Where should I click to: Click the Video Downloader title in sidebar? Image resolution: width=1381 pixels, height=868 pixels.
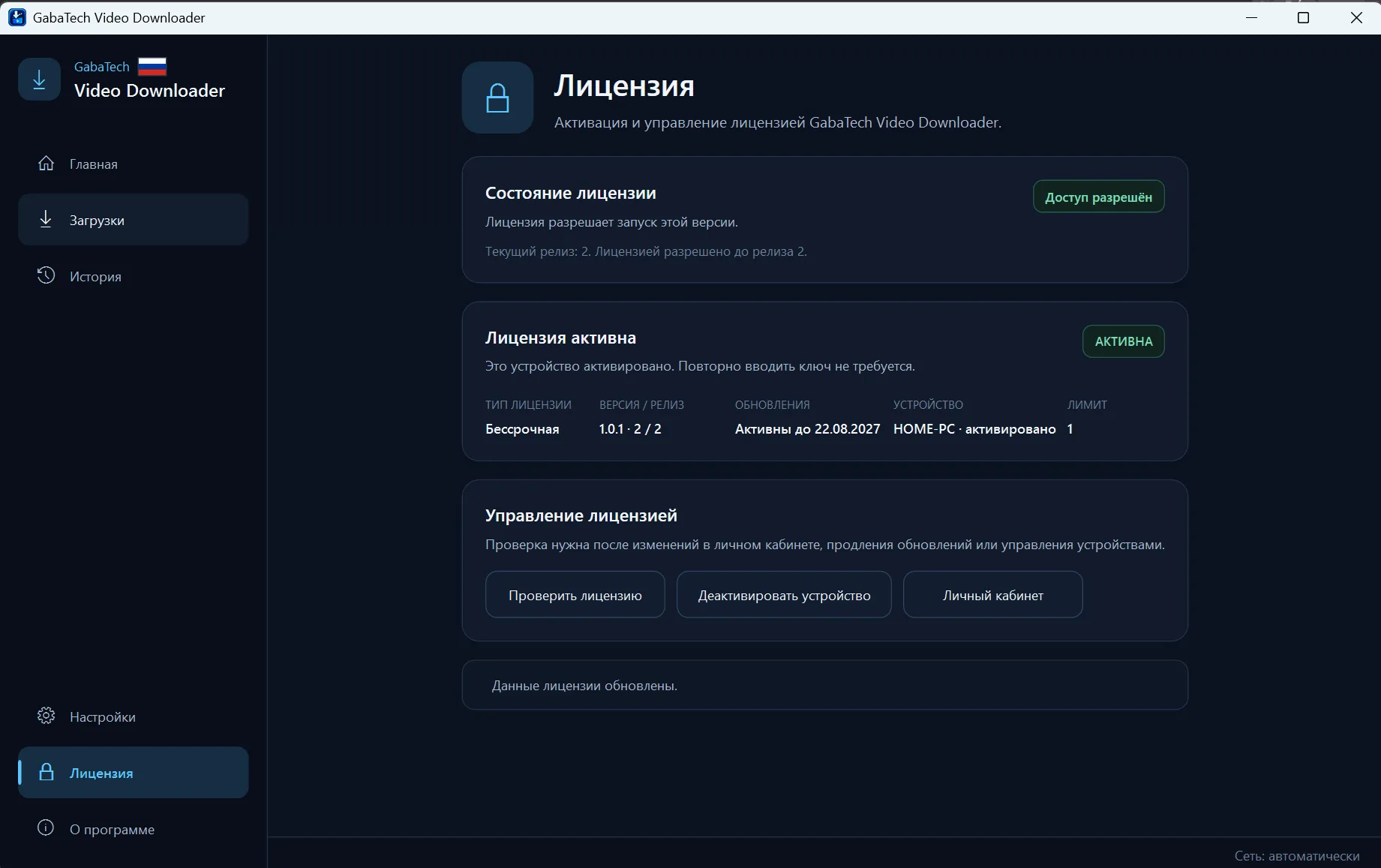149,91
